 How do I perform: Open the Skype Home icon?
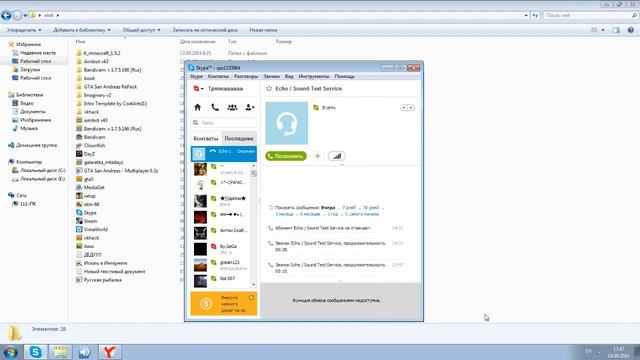198,107
